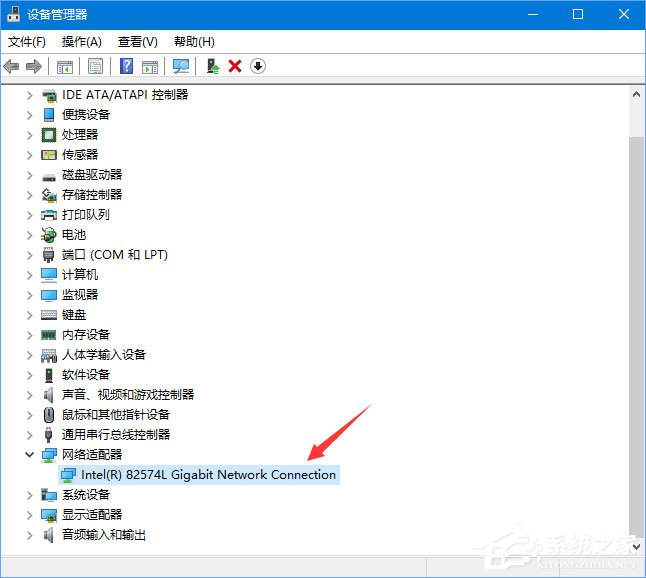Expand the 计算机 category
Viewport: 646px width, 578px height.
[x=30, y=275]
